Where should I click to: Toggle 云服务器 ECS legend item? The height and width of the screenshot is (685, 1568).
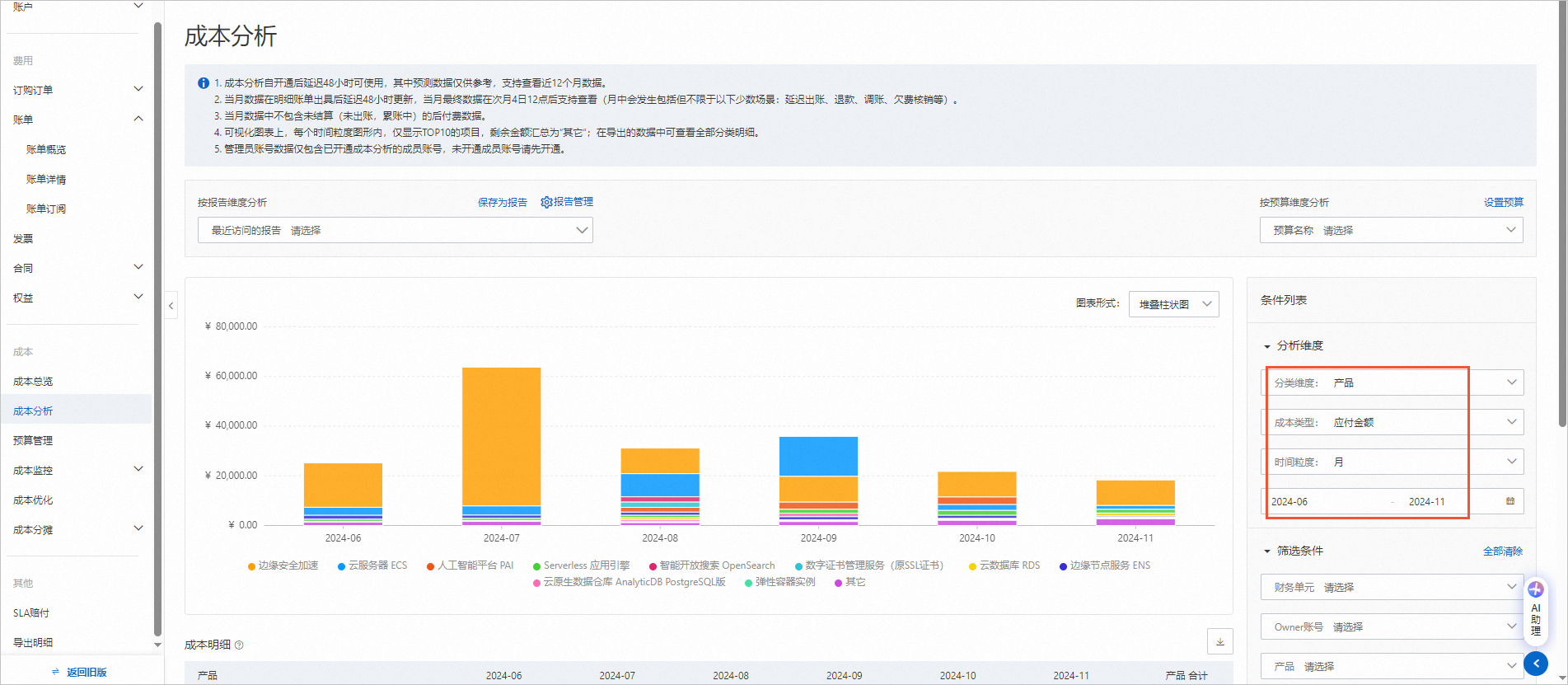pyautogui.click(x=372, y=565)
